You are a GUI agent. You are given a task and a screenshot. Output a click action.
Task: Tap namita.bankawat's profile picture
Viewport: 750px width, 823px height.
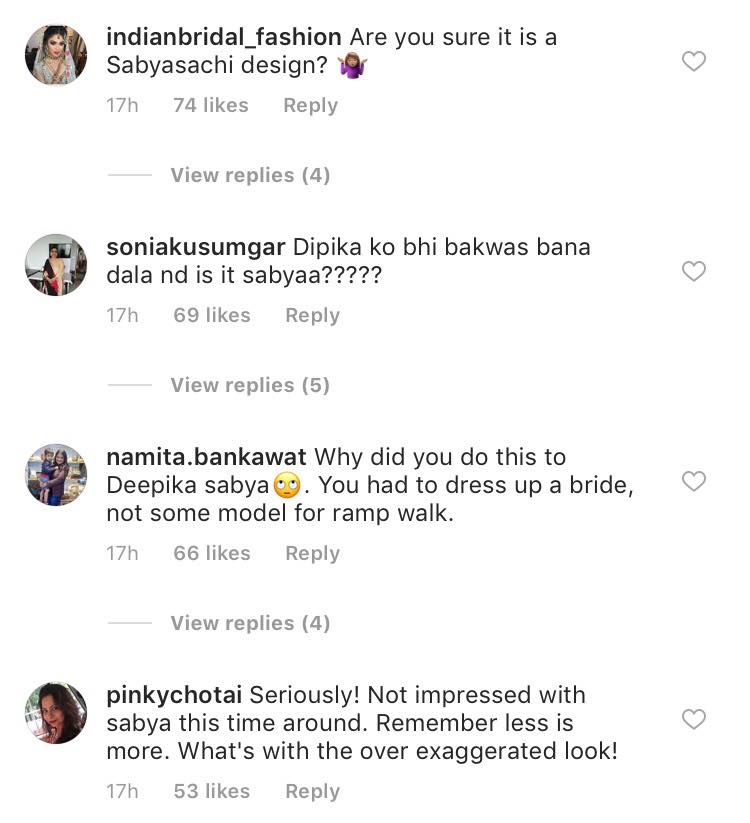(x=56, y=475)
